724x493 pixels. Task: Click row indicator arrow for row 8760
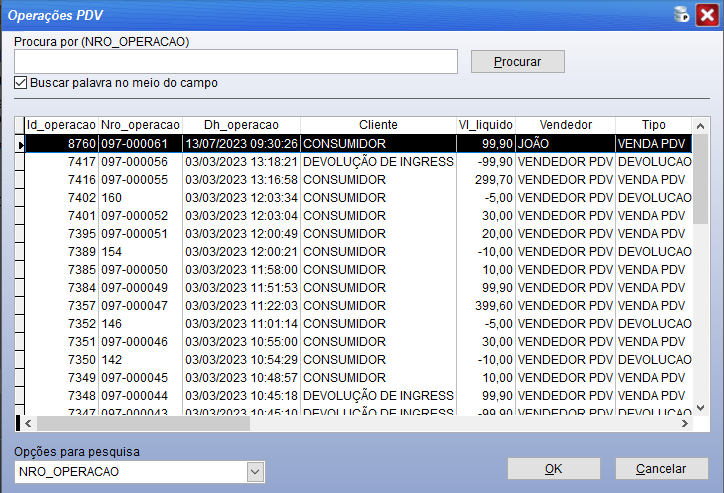20,145
